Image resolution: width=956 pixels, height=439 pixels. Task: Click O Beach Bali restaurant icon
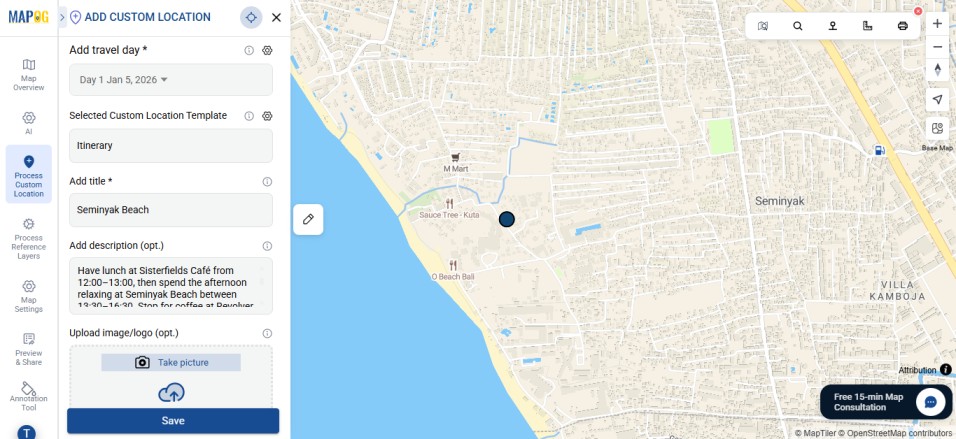pyautogui.click(x=453, y=265)
